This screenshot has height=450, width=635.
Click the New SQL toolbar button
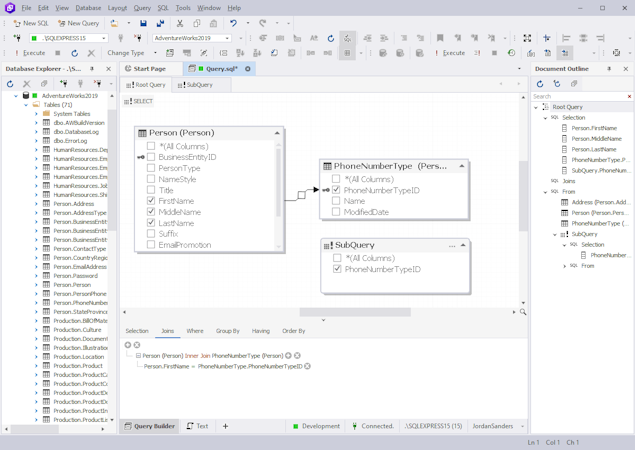pos(31,23)
